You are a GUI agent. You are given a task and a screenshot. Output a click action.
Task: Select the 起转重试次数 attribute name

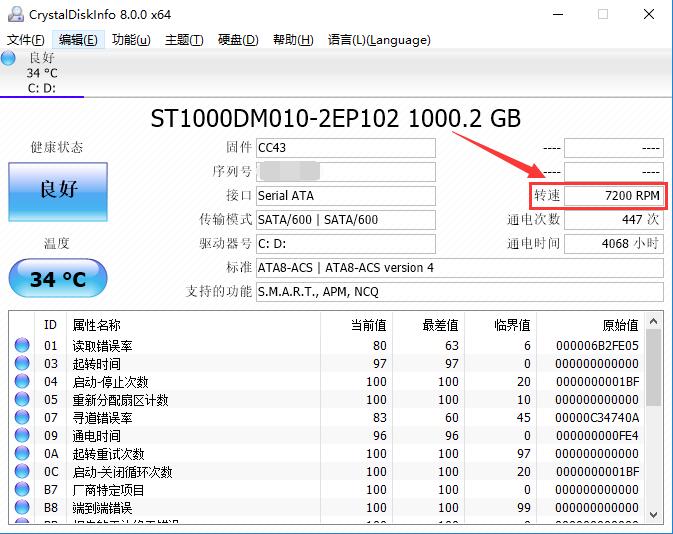(108, 454)
